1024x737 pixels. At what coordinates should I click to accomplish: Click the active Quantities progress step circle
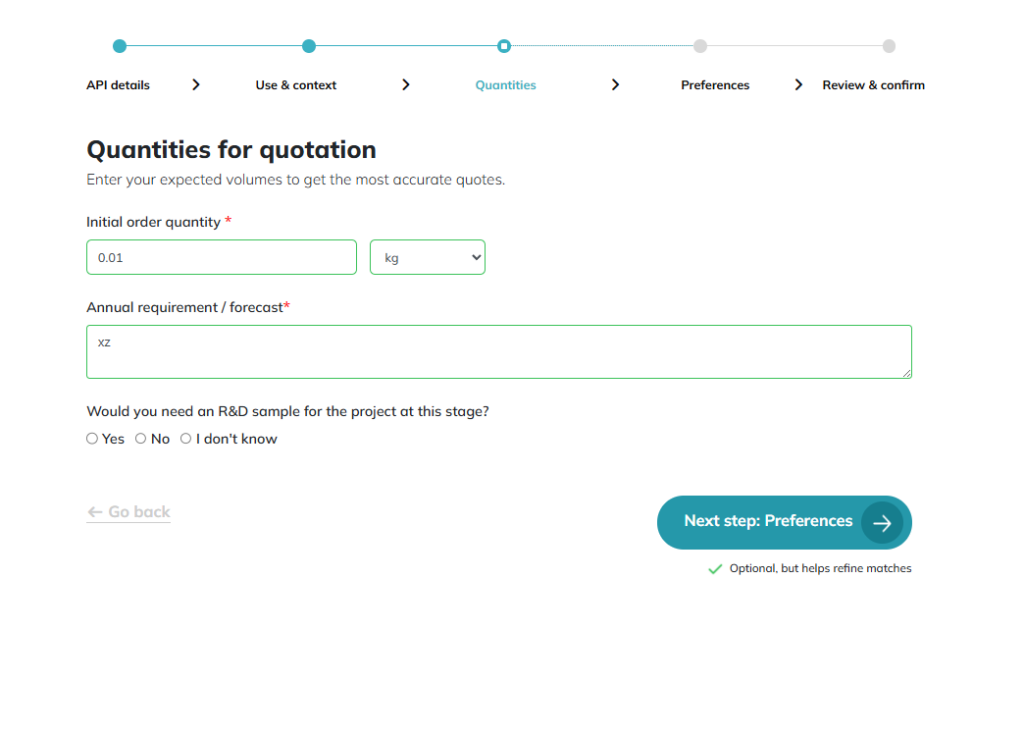504,46
